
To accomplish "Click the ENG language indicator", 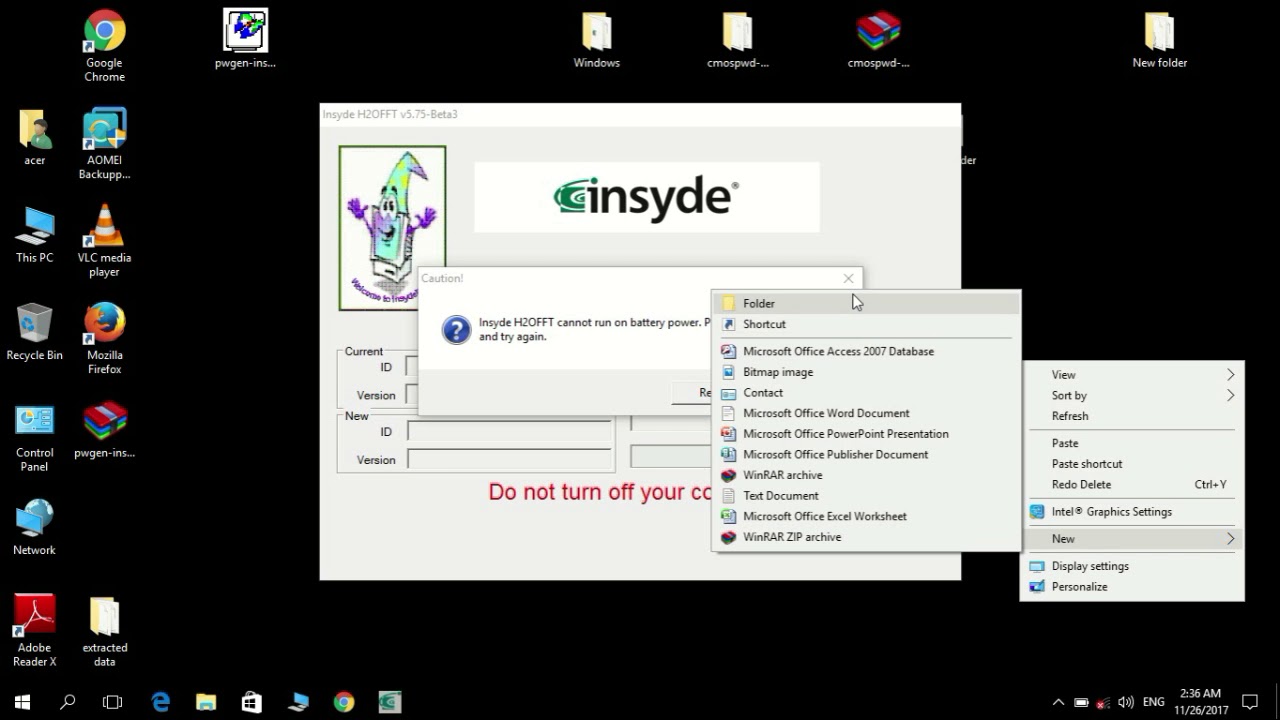I will (x=1154, y=702).
